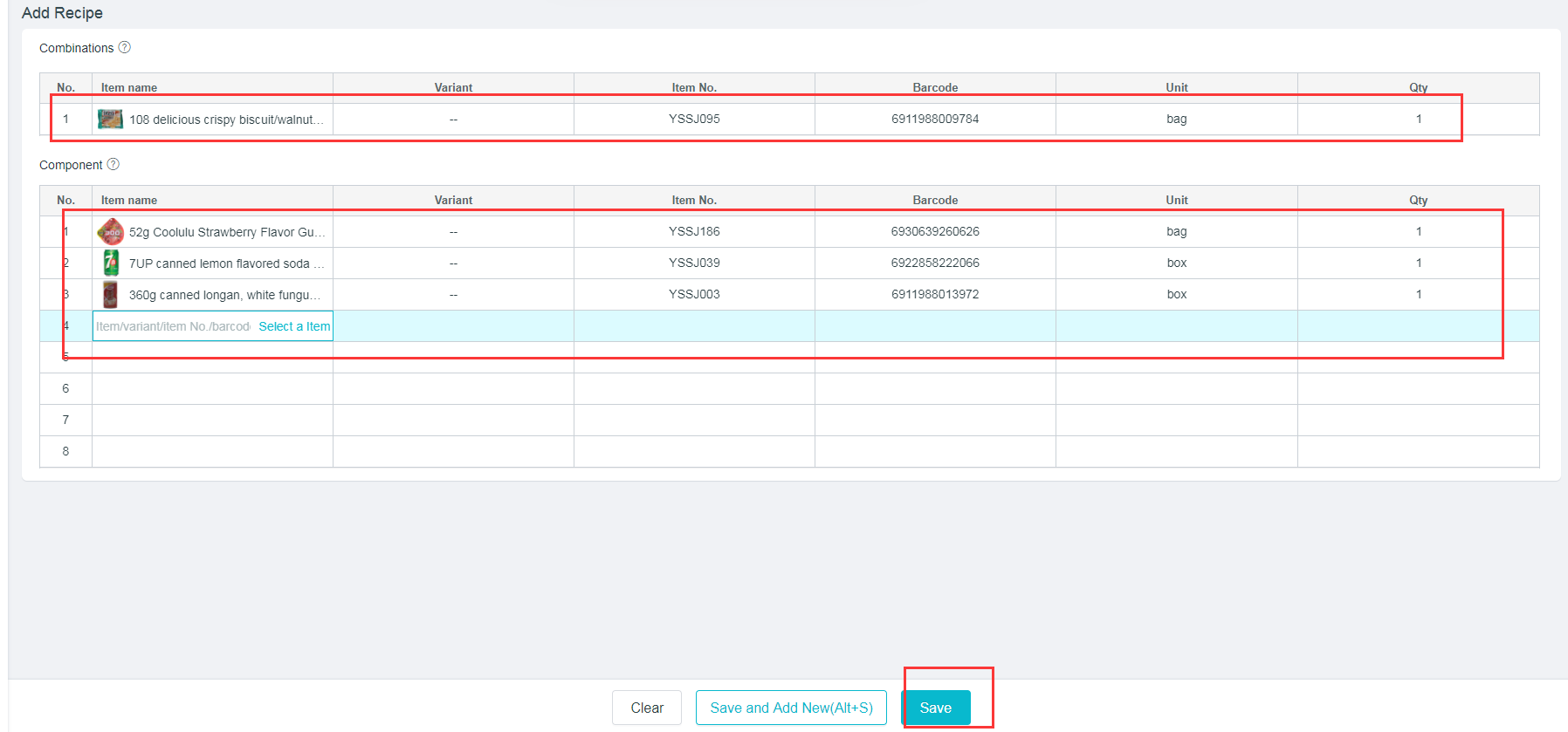
Task: Click Unit cell of canned longan row
Action: 1176,294
